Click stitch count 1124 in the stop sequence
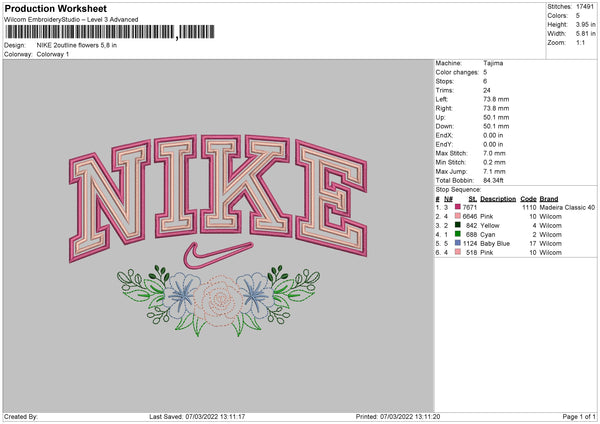This screenshot has width=600, height=424. (x=470, y=243)
